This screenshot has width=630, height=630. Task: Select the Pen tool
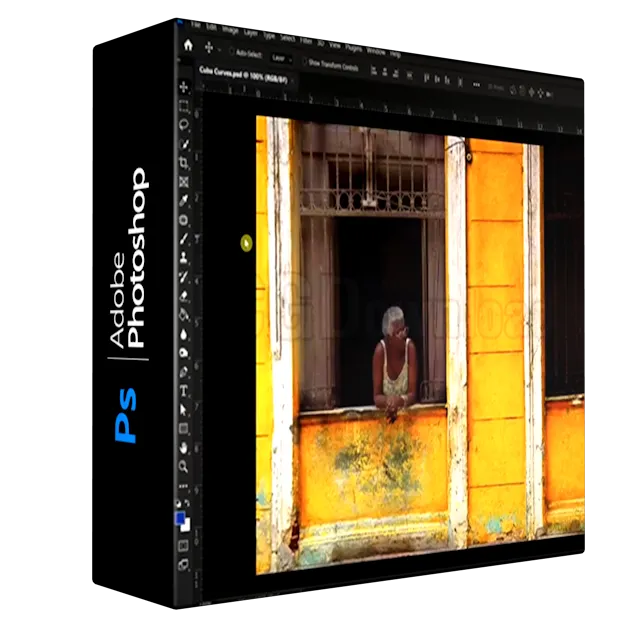pos(184,372)
